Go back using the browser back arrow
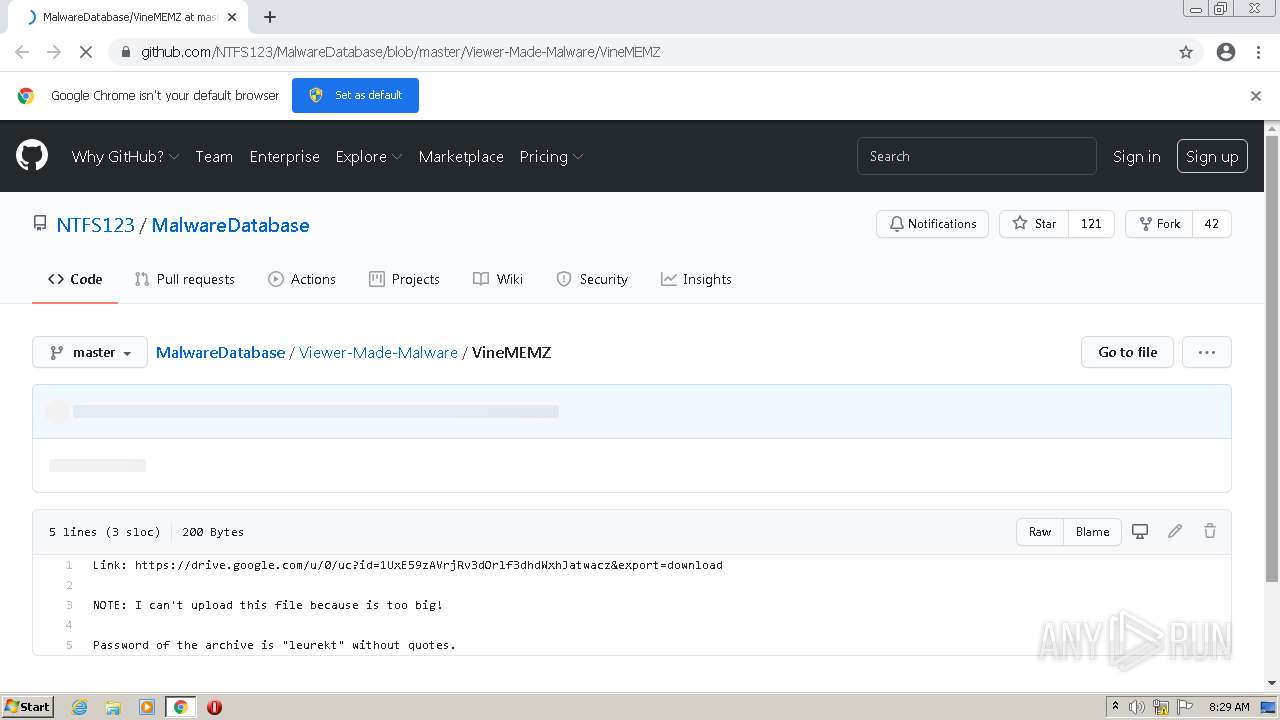 coord(22,52)
